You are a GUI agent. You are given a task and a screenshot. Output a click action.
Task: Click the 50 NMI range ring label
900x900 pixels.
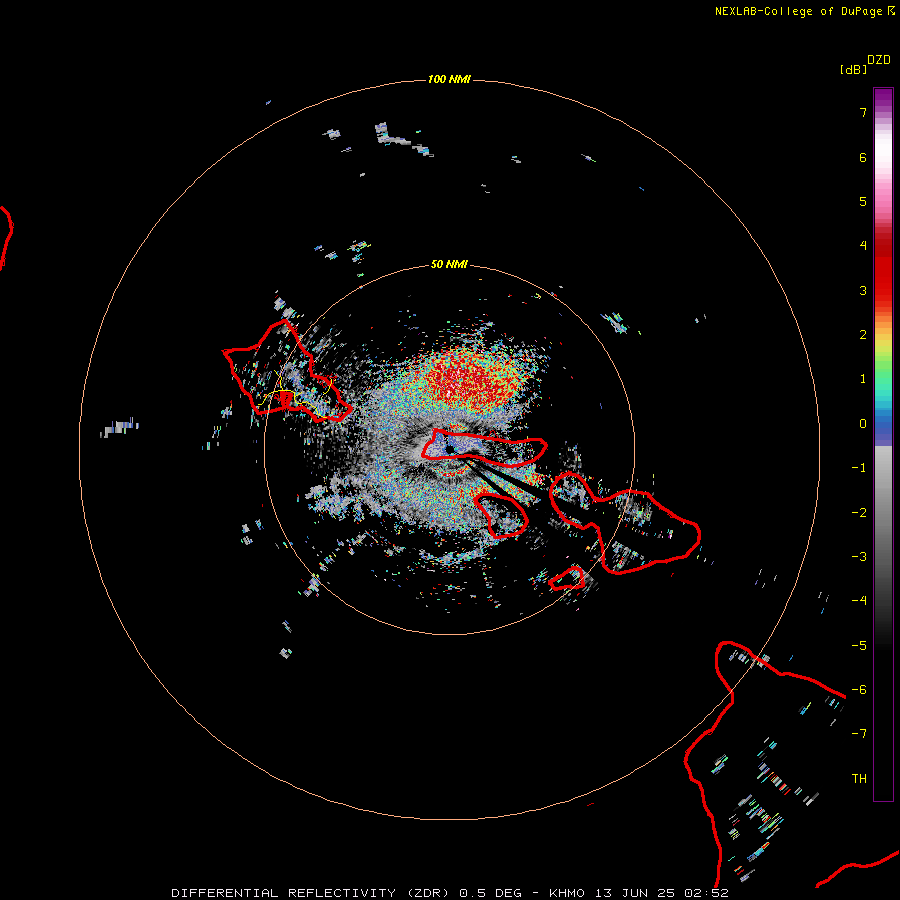pyautogui.click(x=449, y=264)
